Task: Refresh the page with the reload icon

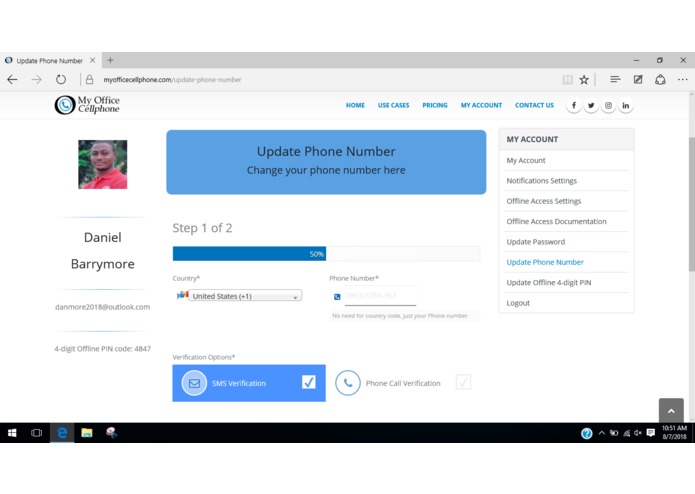Action: tap(61, 80)
